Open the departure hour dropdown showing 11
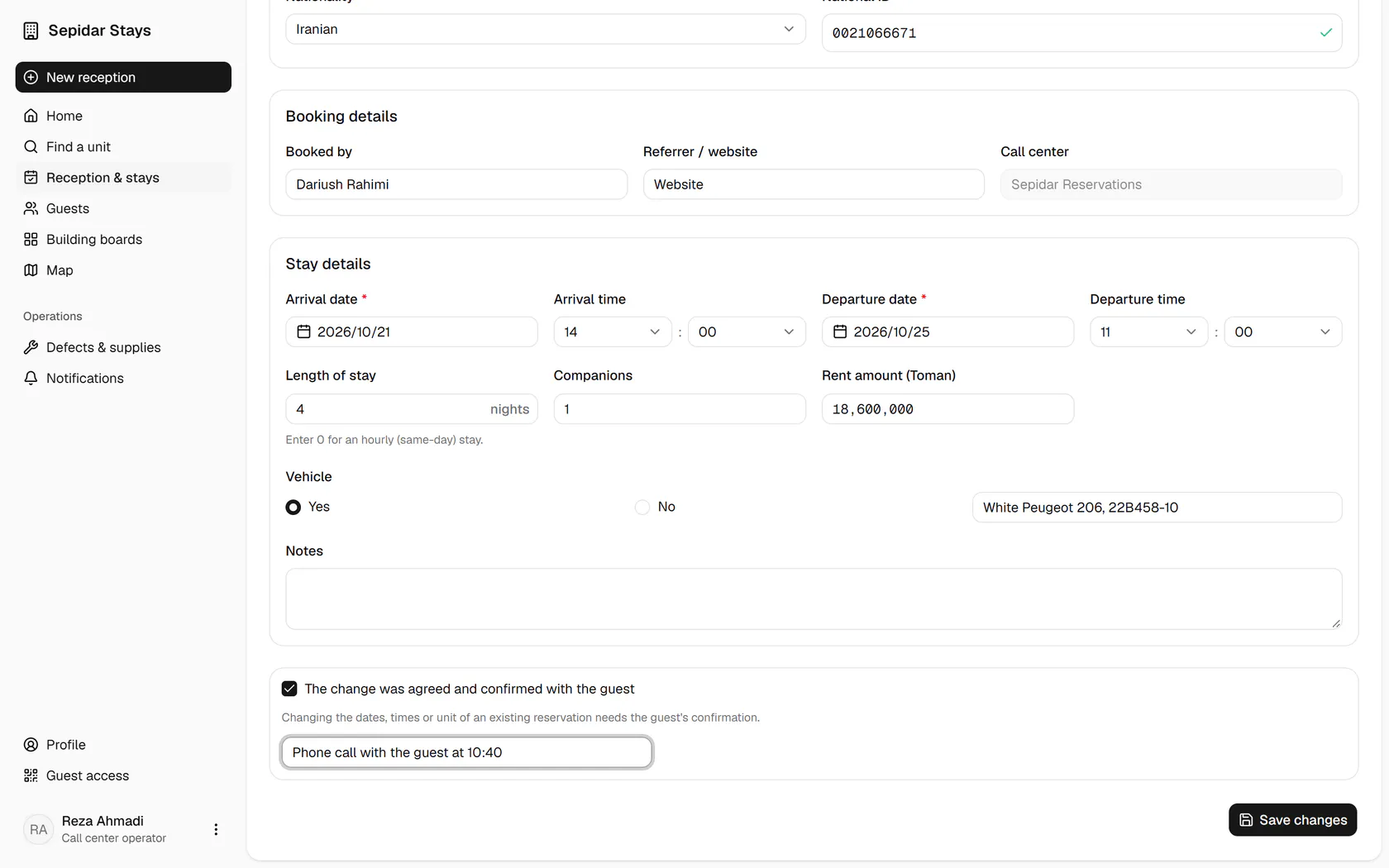This screenshot has height=868, width=1389. point(1148,331)
